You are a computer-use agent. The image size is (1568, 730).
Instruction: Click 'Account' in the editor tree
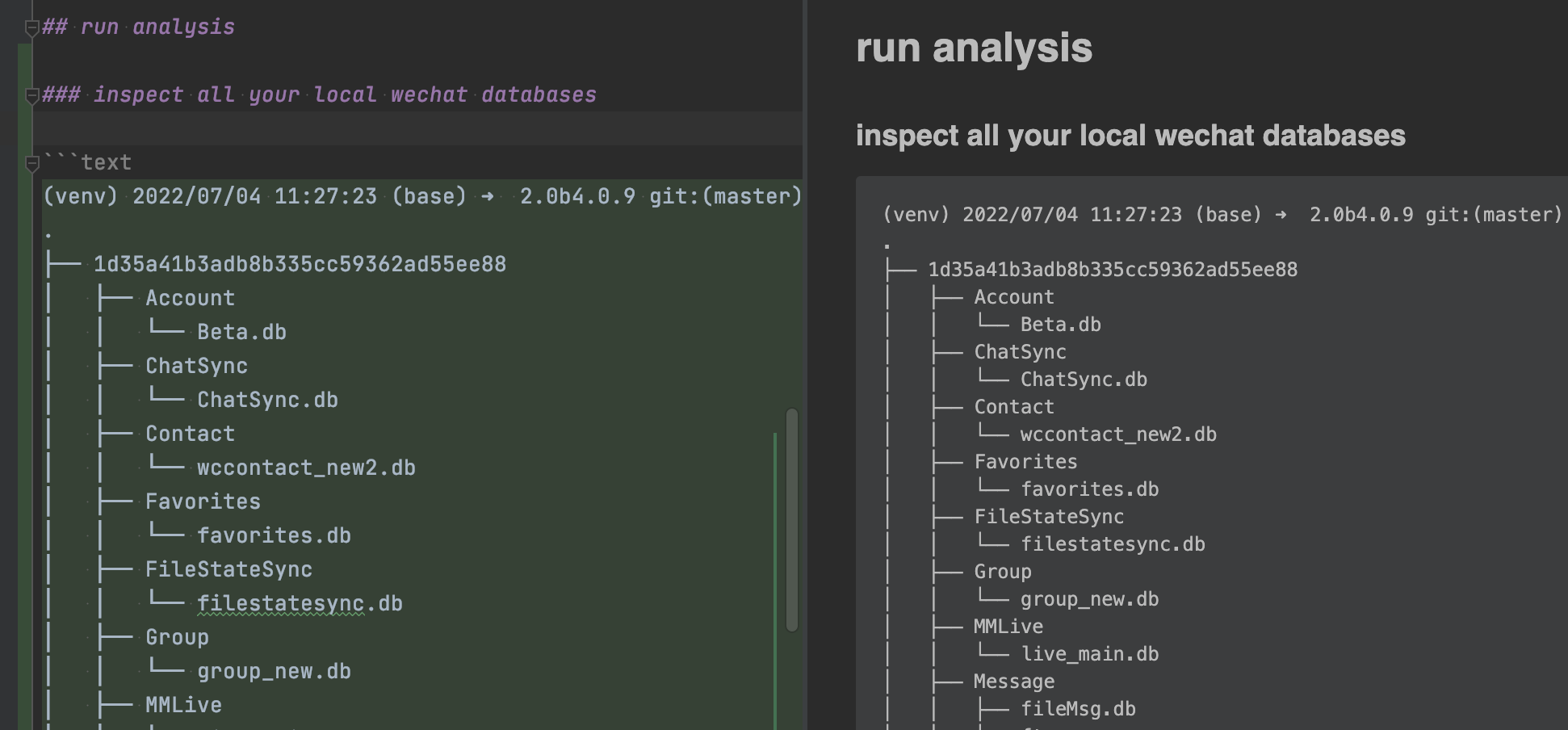pyautogui.click(x=190, y=298)
